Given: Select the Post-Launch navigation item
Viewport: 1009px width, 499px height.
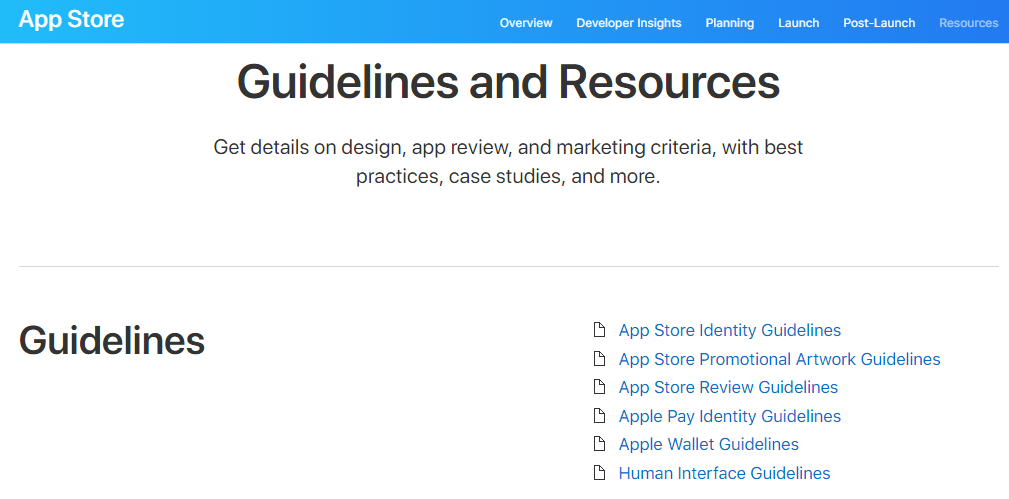Looking at the screenshot, I should 879,23.
